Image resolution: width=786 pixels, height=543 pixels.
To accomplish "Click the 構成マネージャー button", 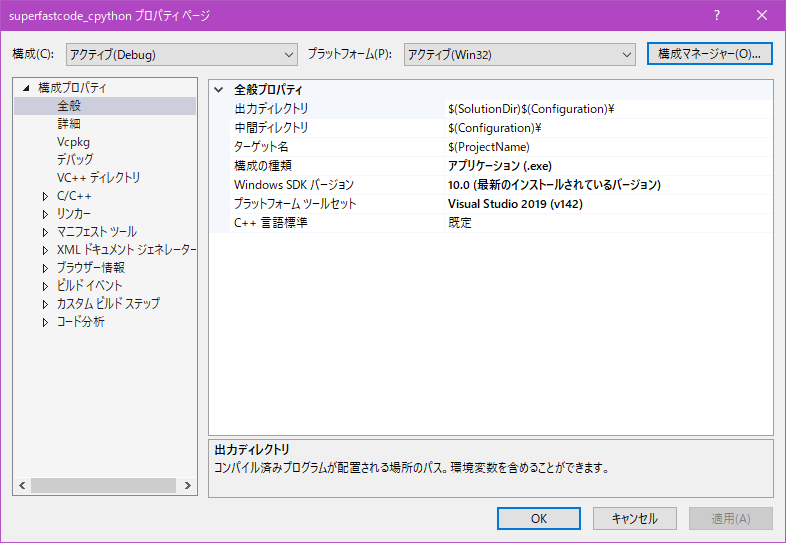I will point(709,53).
